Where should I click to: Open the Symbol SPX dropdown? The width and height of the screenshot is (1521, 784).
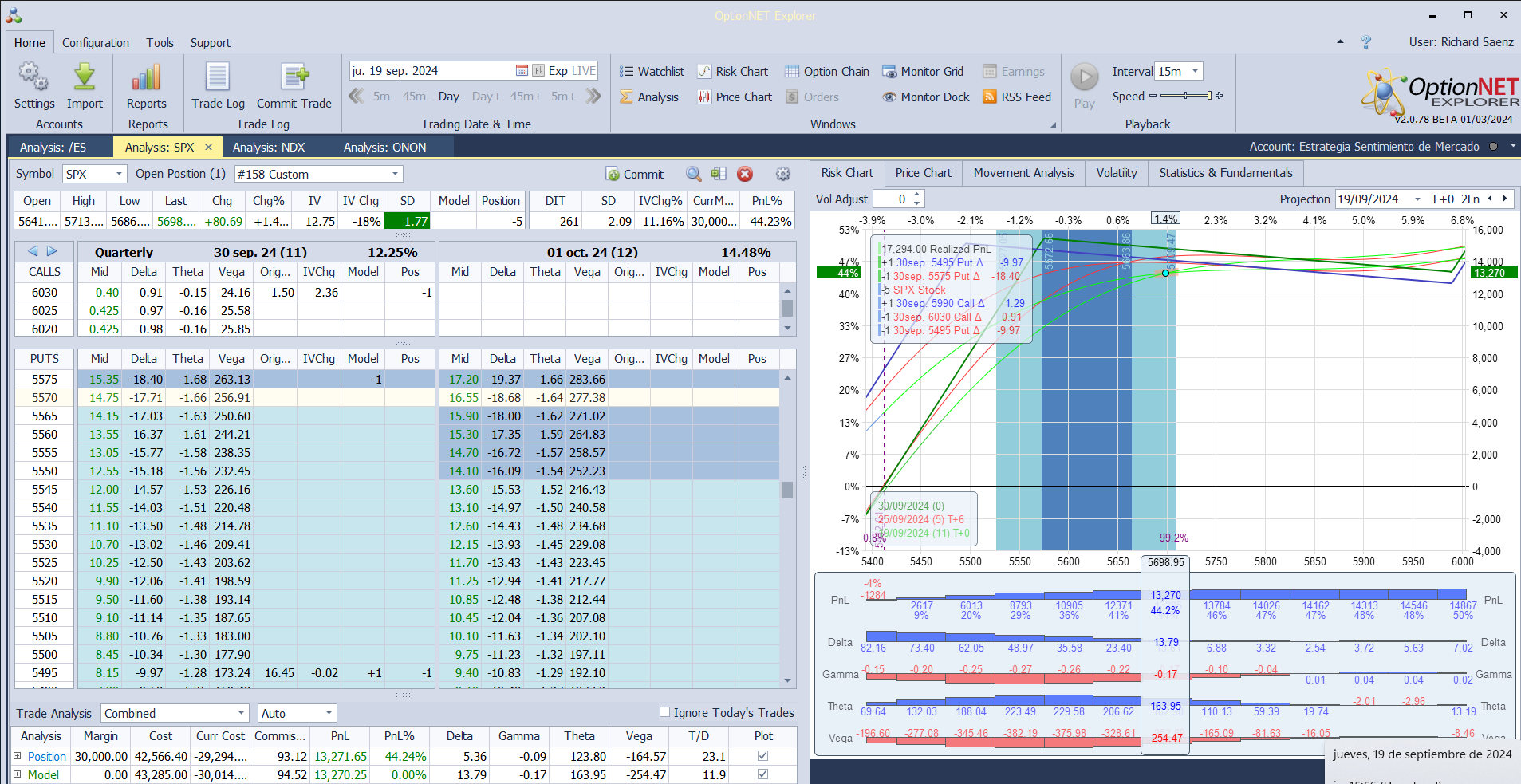pos(119,174)
